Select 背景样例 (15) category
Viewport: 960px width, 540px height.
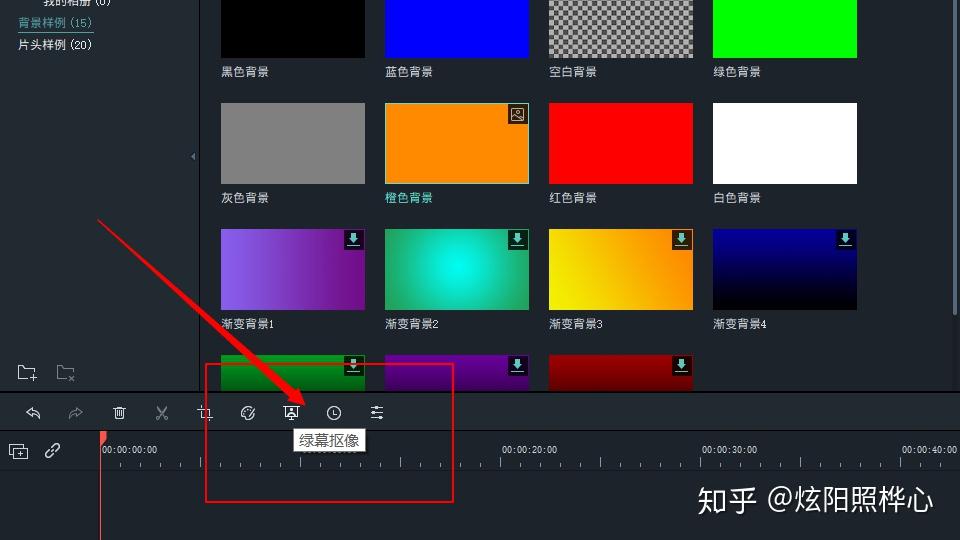click(x=55, y=23)
